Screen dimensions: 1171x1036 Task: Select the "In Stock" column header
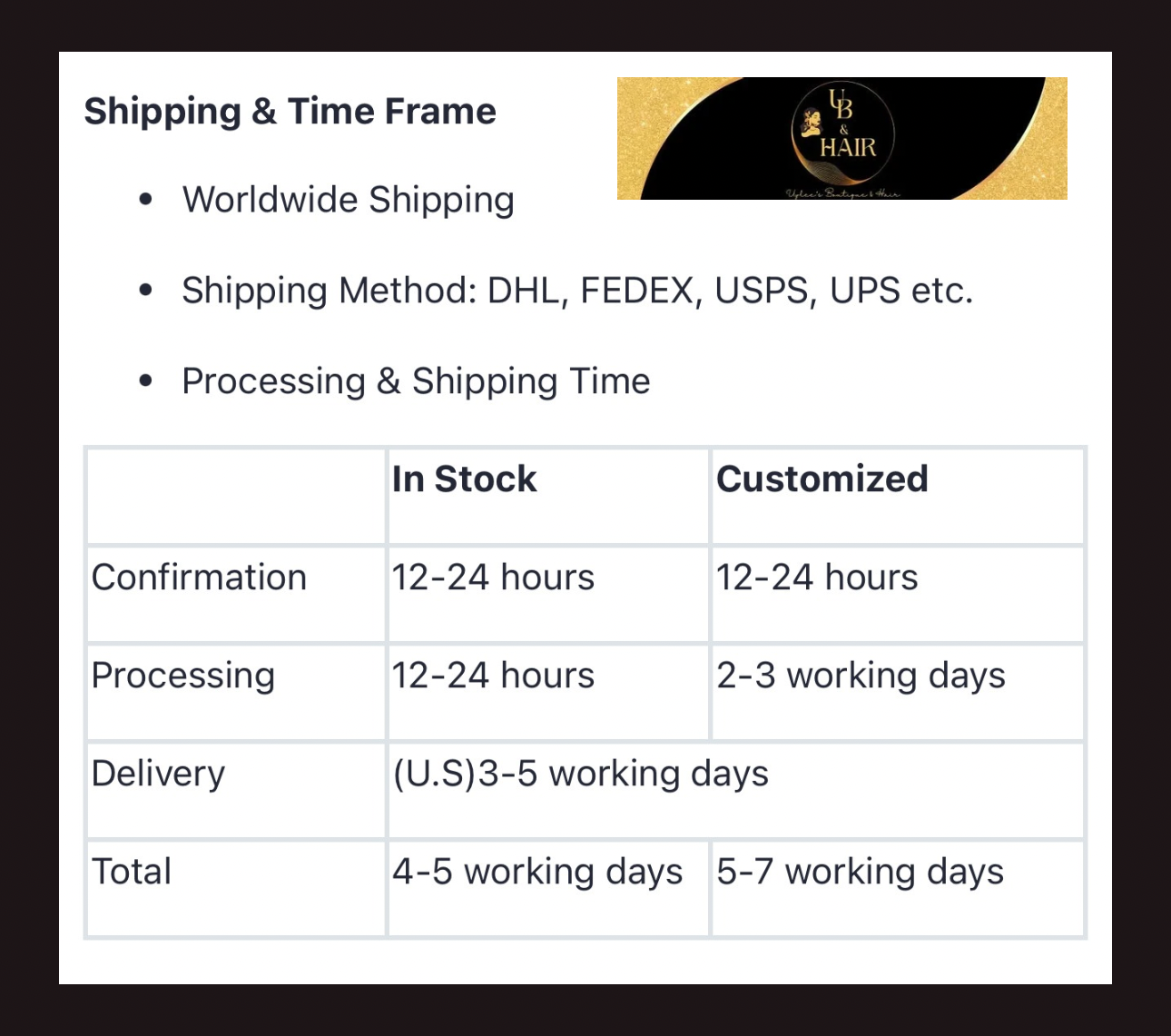click(464, 479)
